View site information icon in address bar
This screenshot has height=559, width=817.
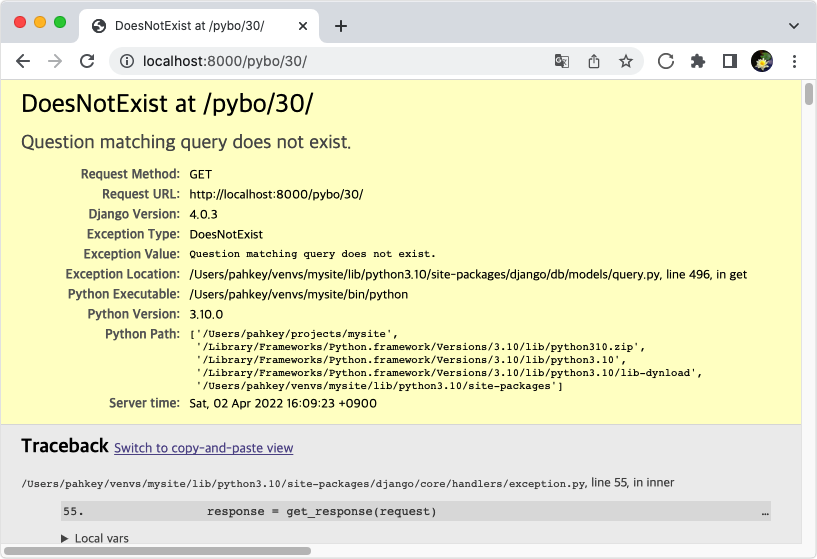(x=127, y=61)
